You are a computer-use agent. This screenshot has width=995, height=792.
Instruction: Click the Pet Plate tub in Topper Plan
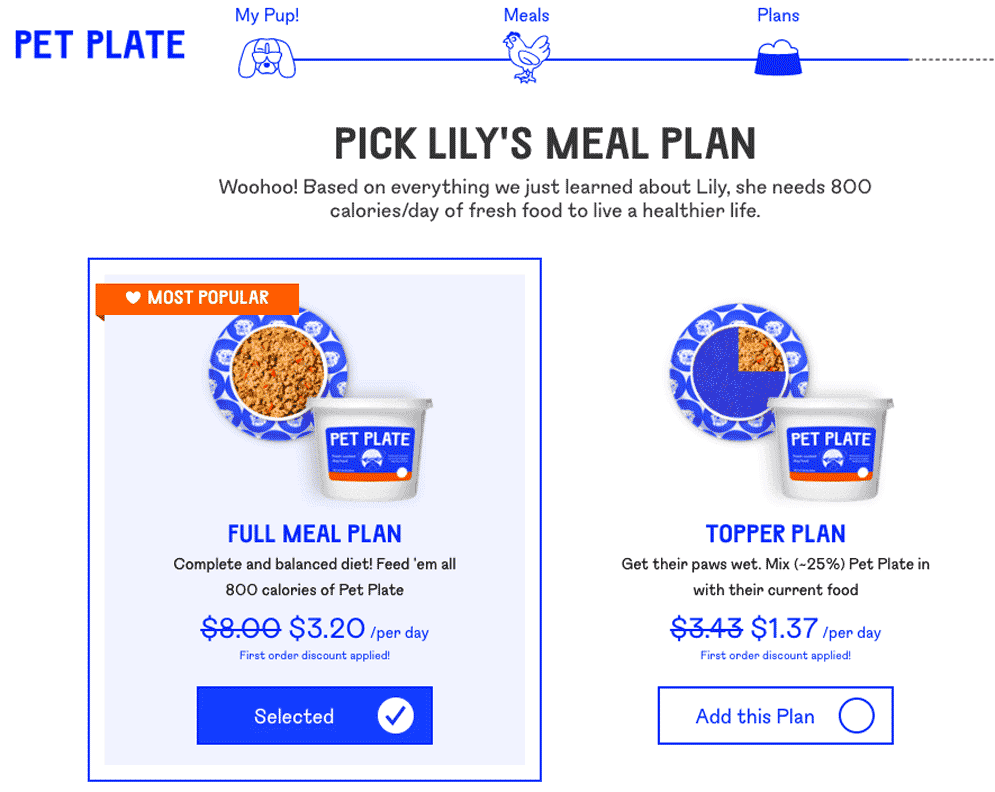[x=830, y=449]
